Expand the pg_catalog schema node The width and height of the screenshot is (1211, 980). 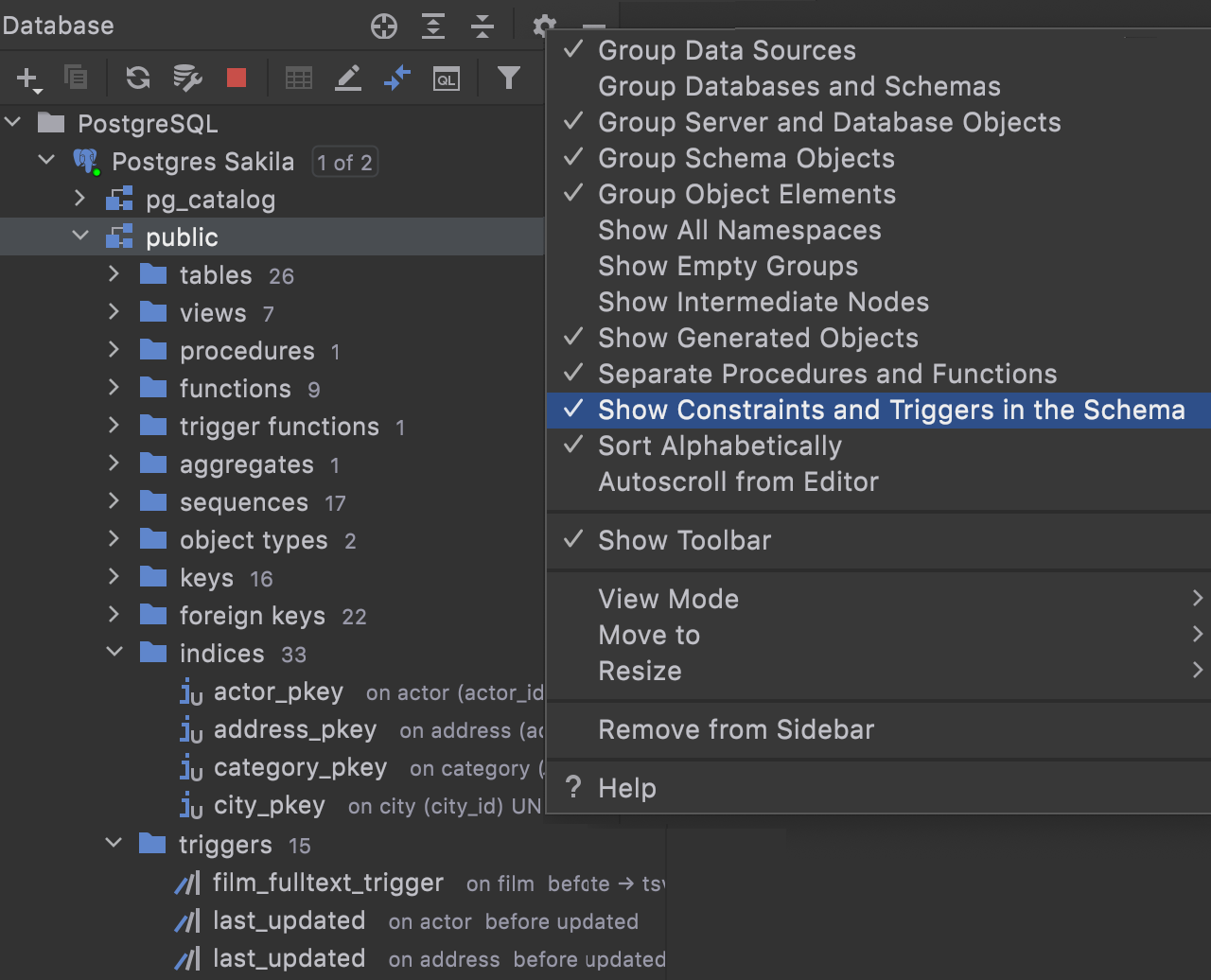(x=80, y=200)
